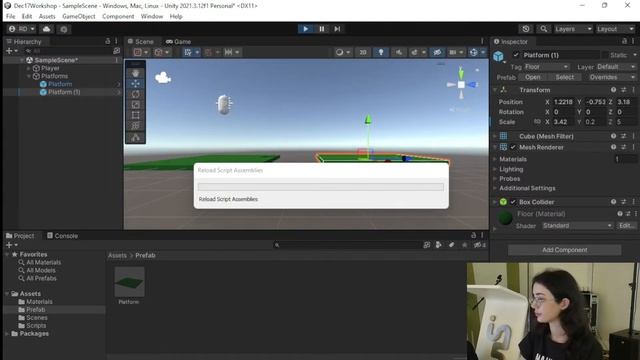Open the Platform prefab thumbnail
Screen dimensions: 640x360
[x=129, y=282]
